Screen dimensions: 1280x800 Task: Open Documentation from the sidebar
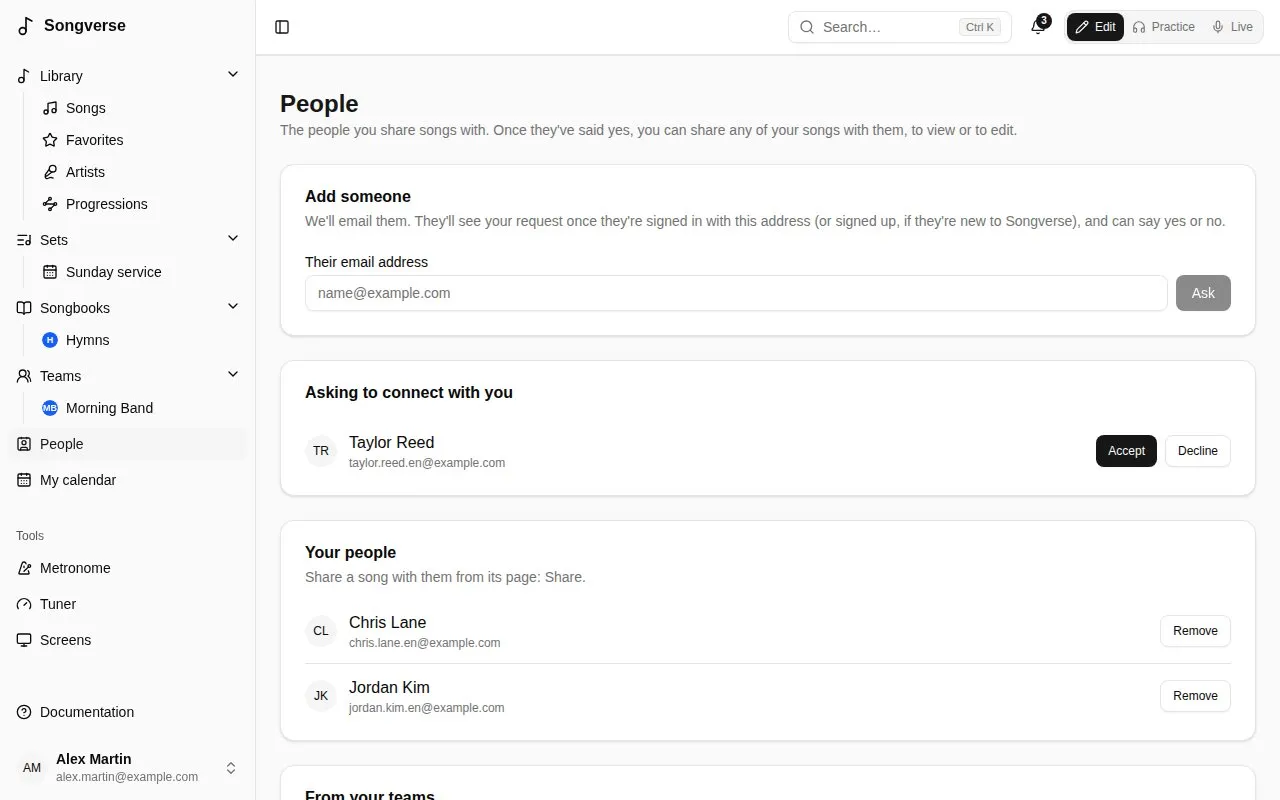[x=128, y=712]
